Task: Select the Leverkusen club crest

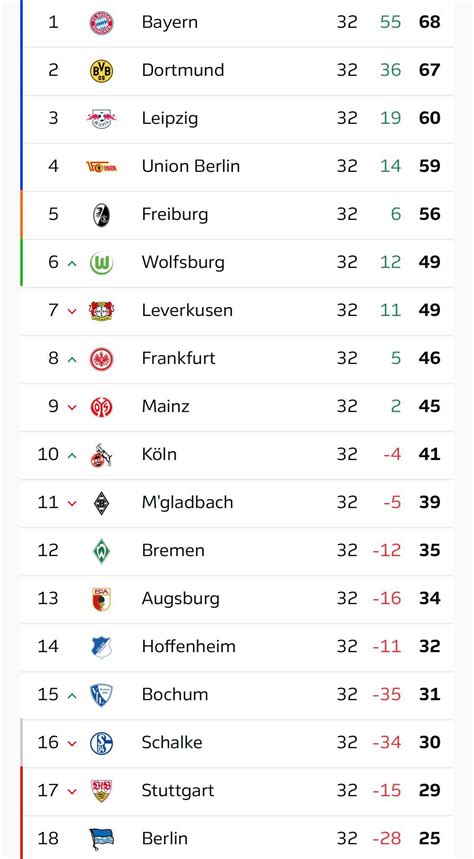Action: [x=101, y=311]
